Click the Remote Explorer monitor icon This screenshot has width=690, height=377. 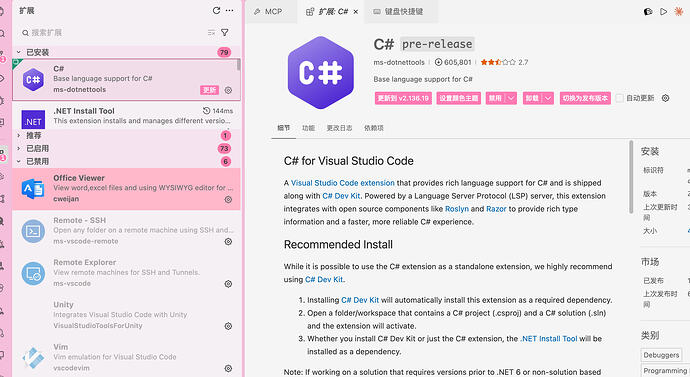(x=33, y=274)
